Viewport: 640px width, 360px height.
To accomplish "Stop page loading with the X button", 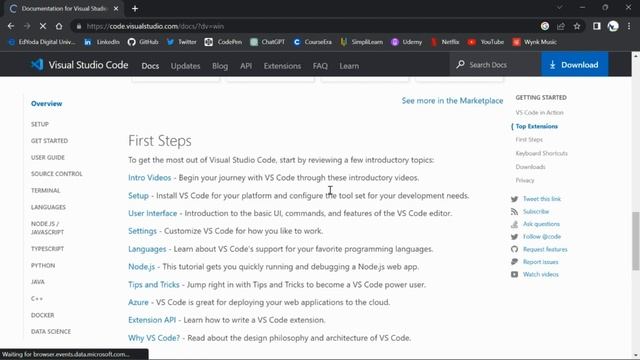I will (43, 26).
